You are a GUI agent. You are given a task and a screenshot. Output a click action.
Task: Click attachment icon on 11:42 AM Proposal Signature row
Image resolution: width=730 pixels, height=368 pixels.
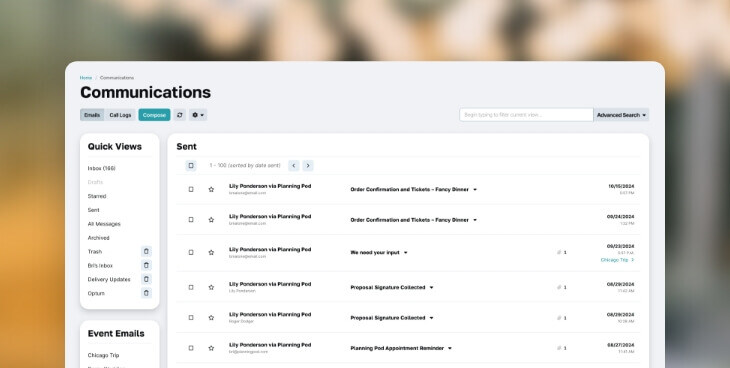tap(559, 287)
